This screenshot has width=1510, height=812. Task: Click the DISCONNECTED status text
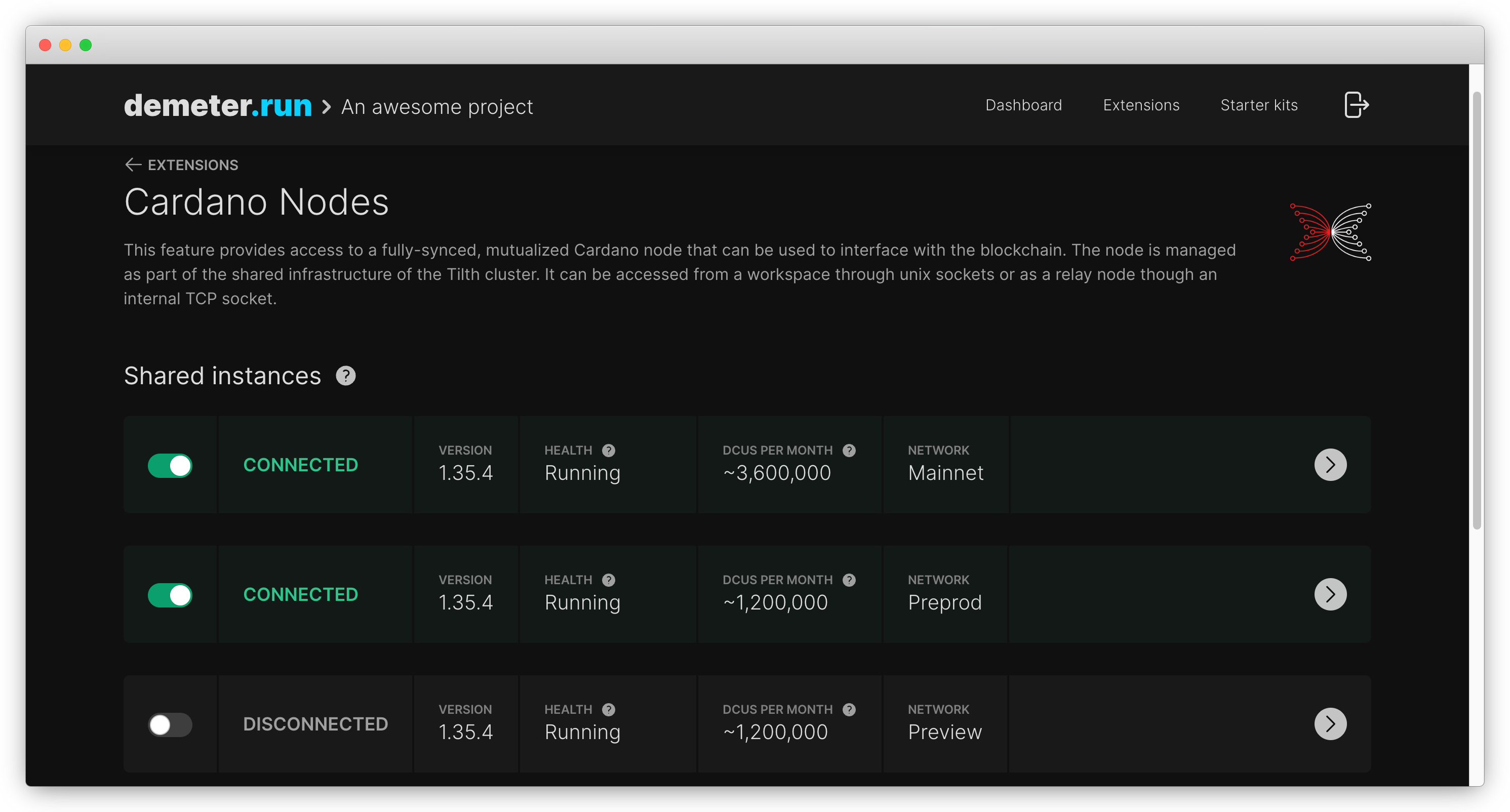(x=315, y=724)
